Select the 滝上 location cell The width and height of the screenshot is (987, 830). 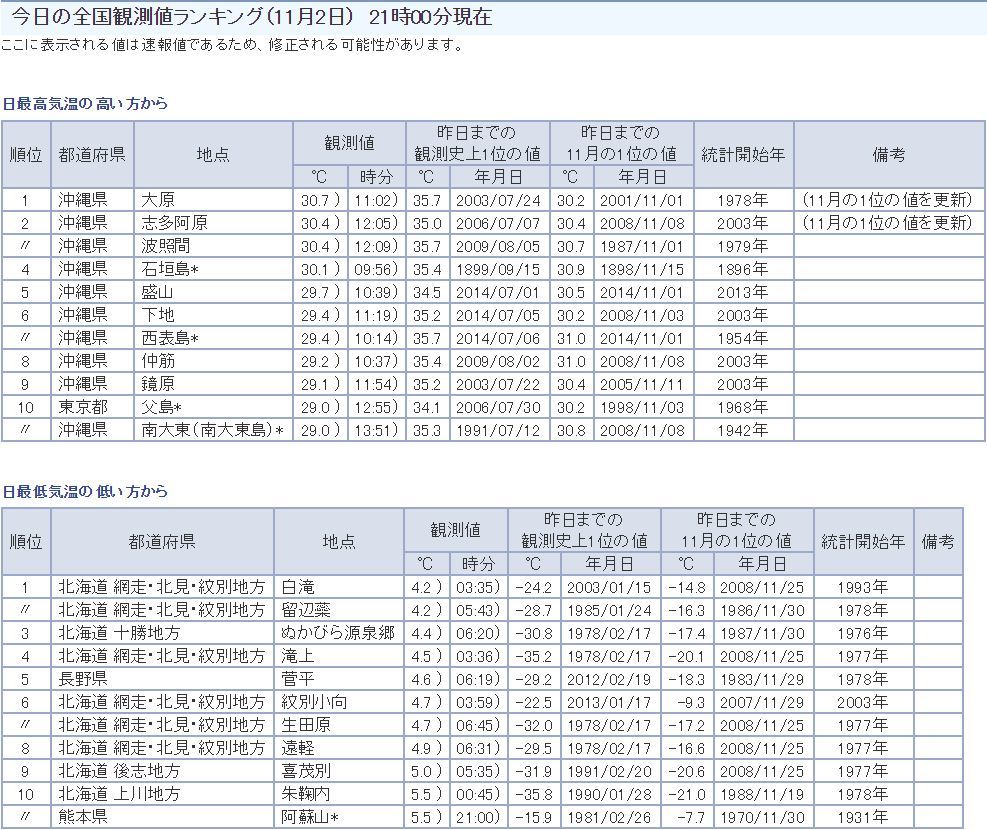[339, 656]
